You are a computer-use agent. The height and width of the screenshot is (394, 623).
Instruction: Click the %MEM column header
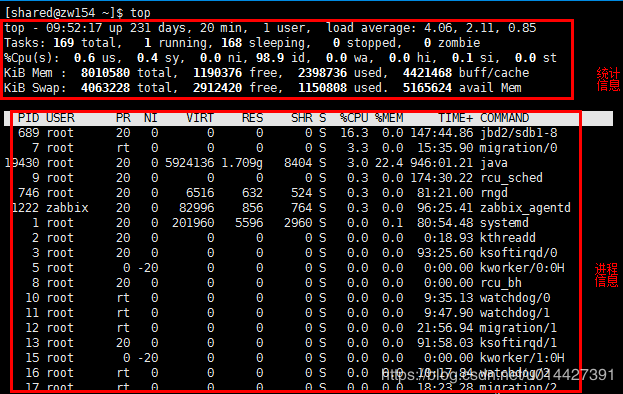pos(389,118)
